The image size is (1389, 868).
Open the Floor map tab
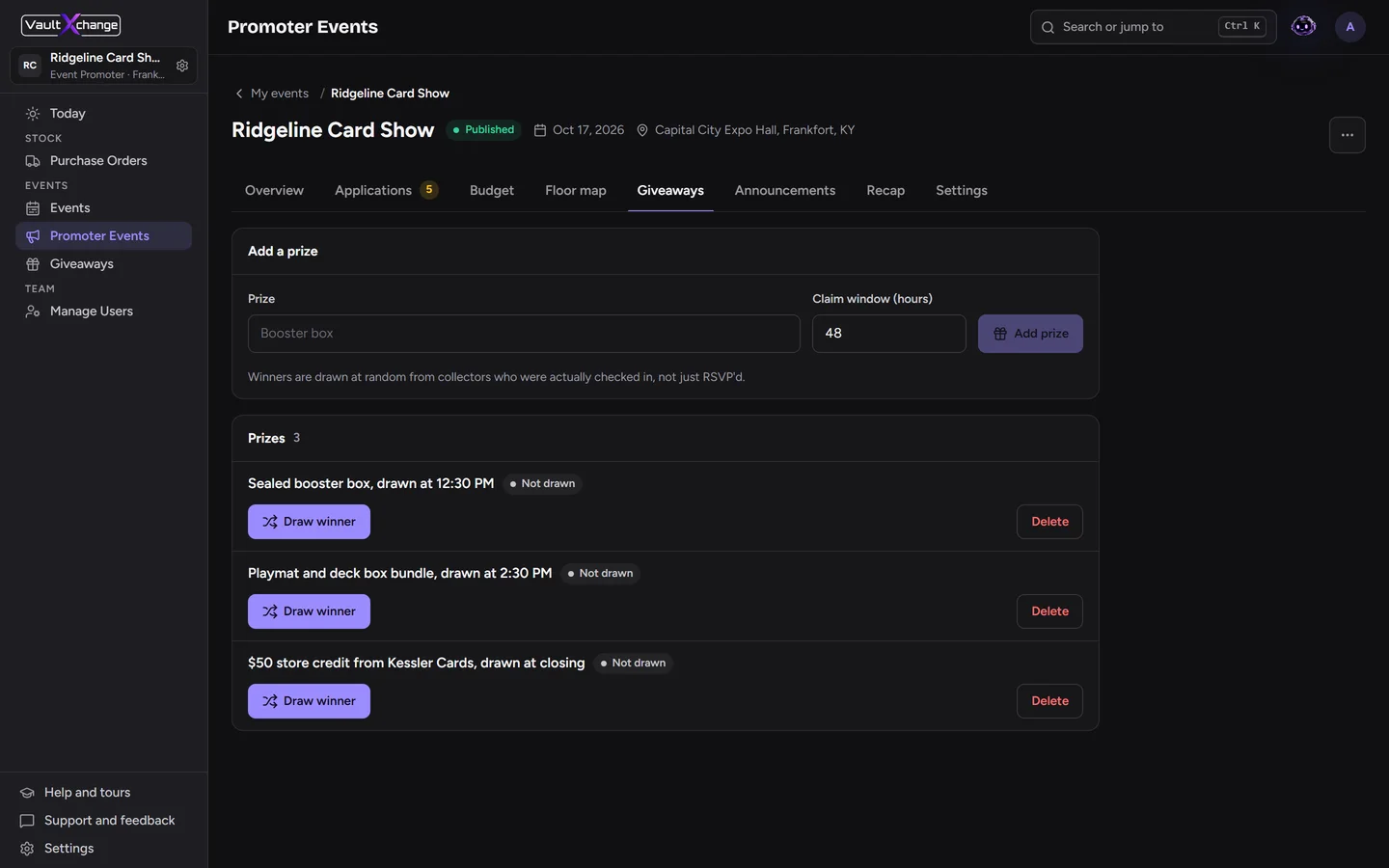click(576, 191)
